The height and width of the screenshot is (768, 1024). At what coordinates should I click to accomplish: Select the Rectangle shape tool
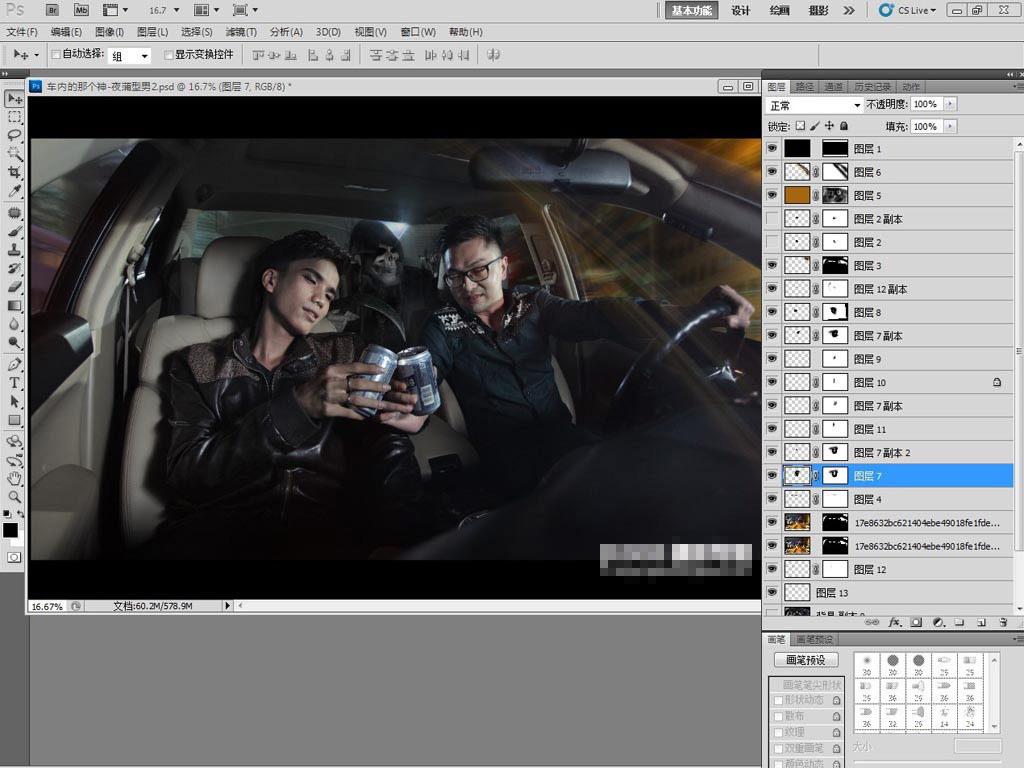click(x=14, y=420)
